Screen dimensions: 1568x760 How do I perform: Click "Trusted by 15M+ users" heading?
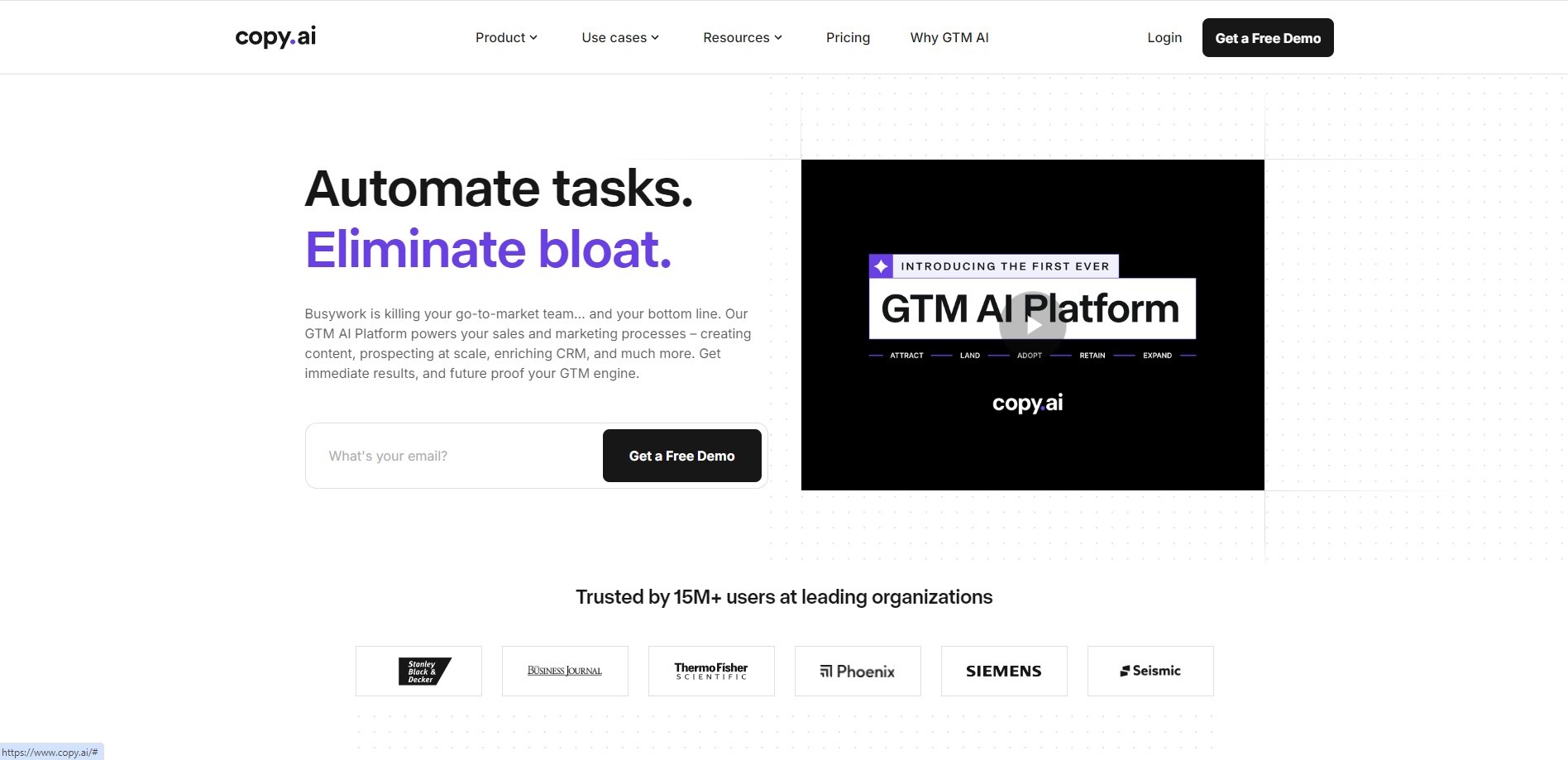click(784, 597)
